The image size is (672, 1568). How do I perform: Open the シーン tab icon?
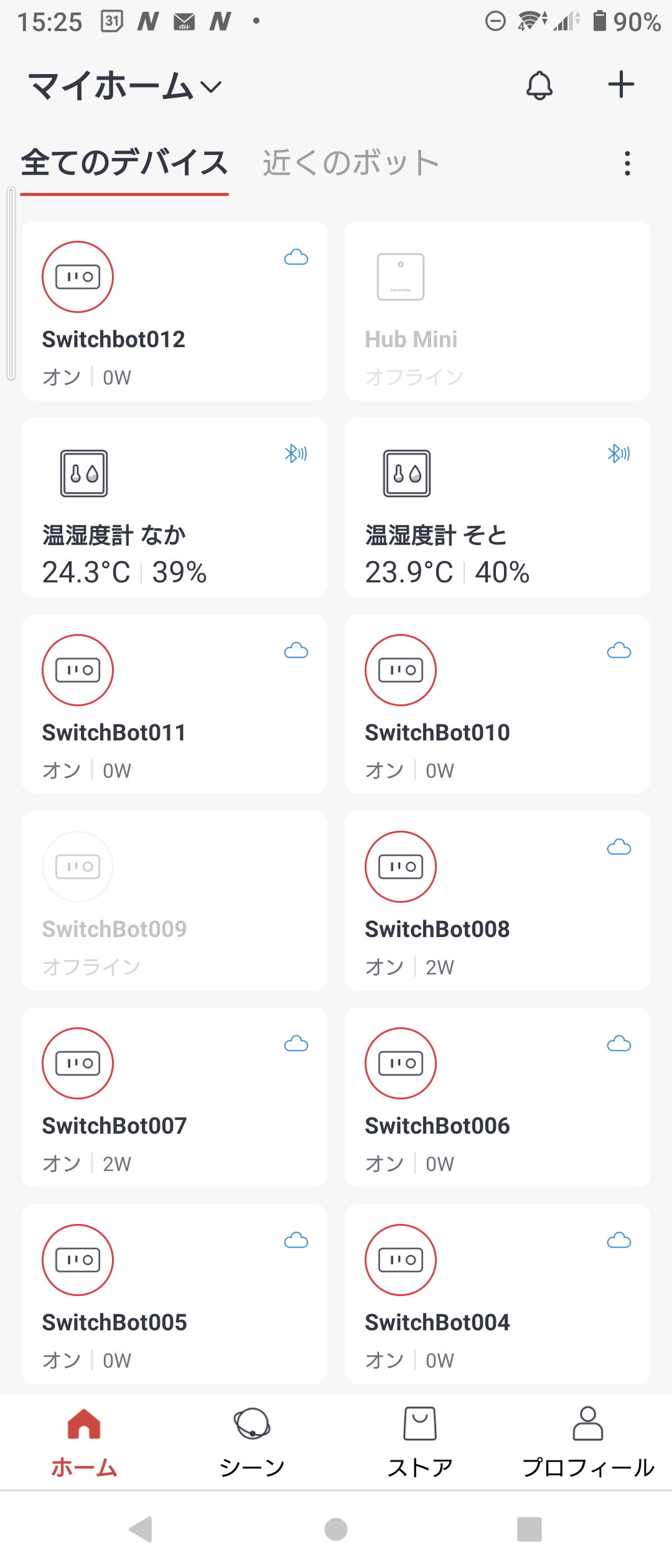[x=252, y=1424]
